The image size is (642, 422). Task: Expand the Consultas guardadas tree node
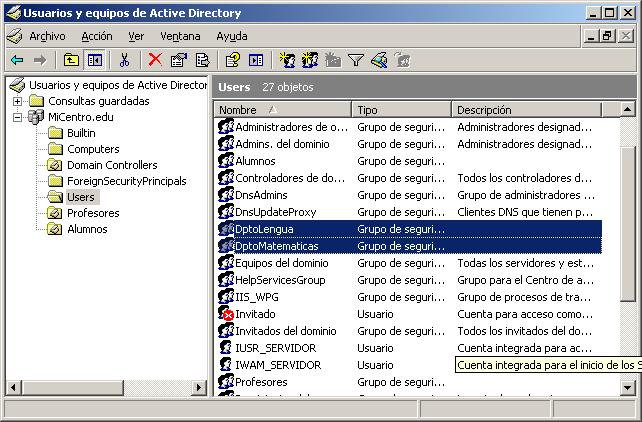(x=18, y=101)
